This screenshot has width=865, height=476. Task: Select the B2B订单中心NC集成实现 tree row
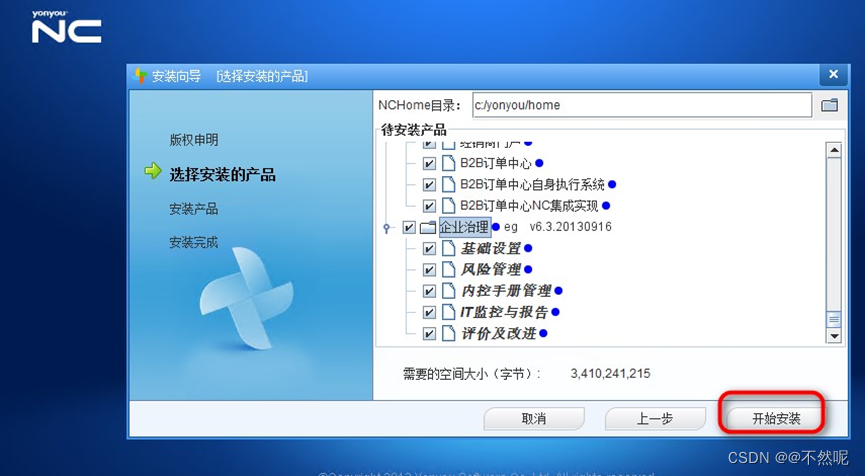click(x=529, y=206)
